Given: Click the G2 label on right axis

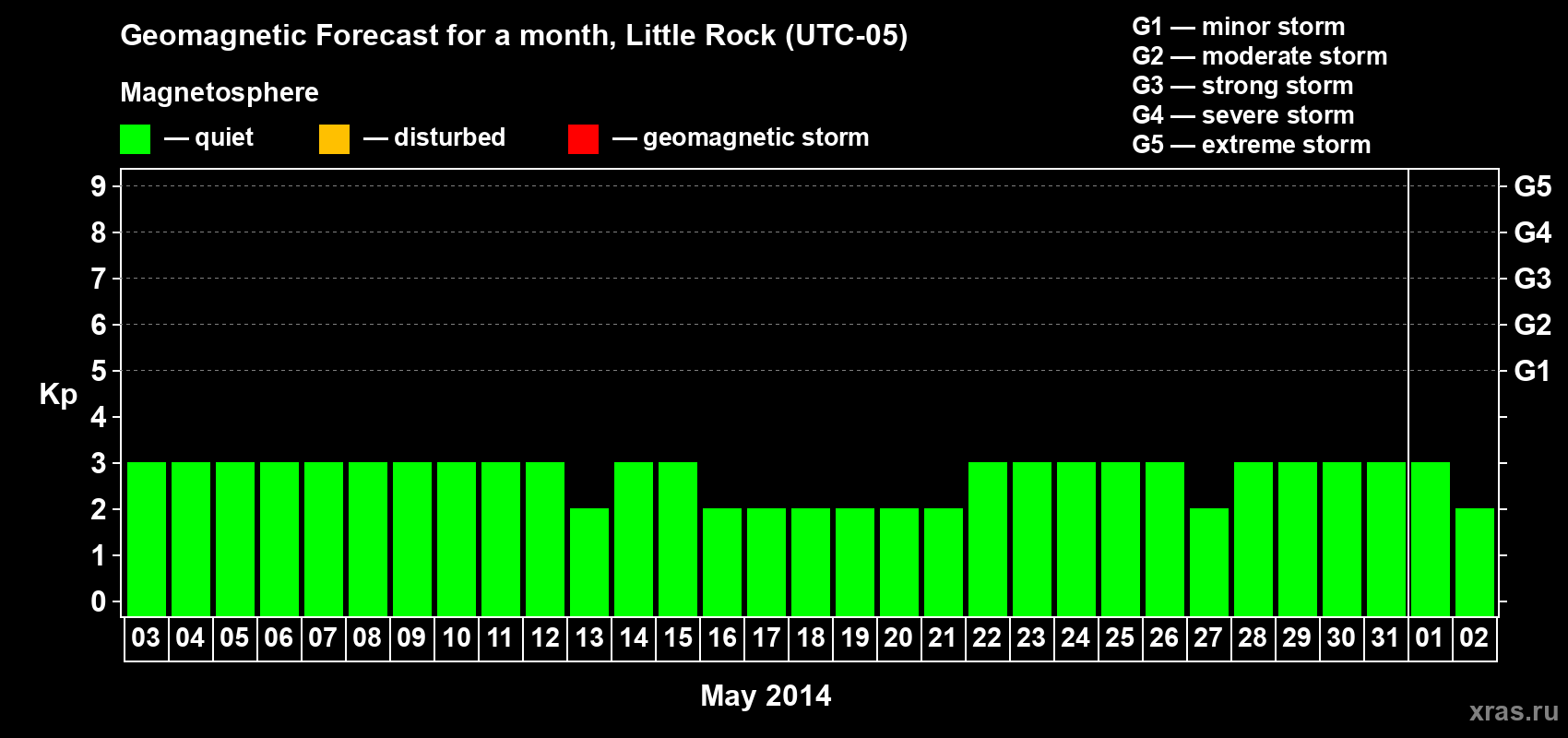Looking at the screenshot, I should (x=1532, y=325).
